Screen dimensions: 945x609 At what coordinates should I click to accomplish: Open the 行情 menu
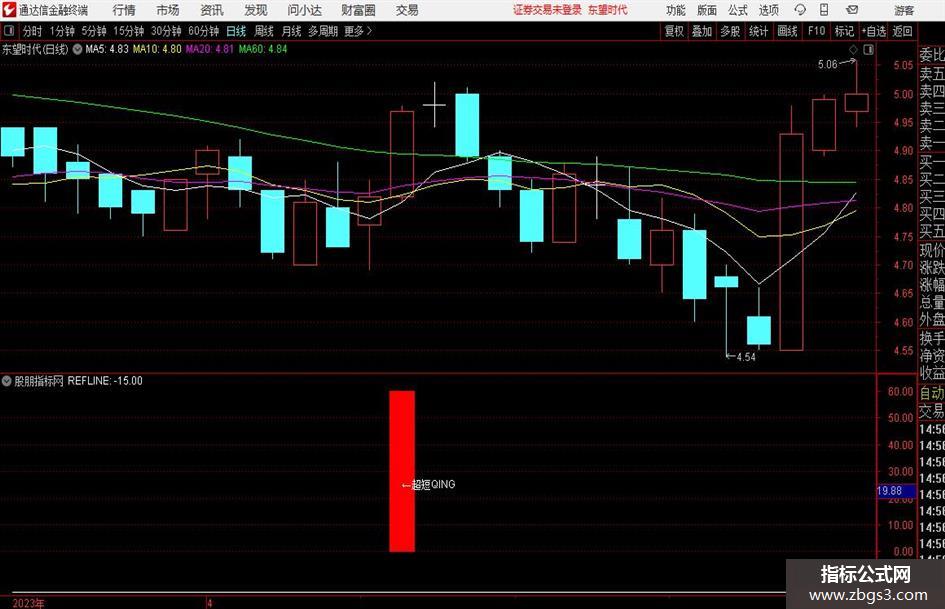124,10
